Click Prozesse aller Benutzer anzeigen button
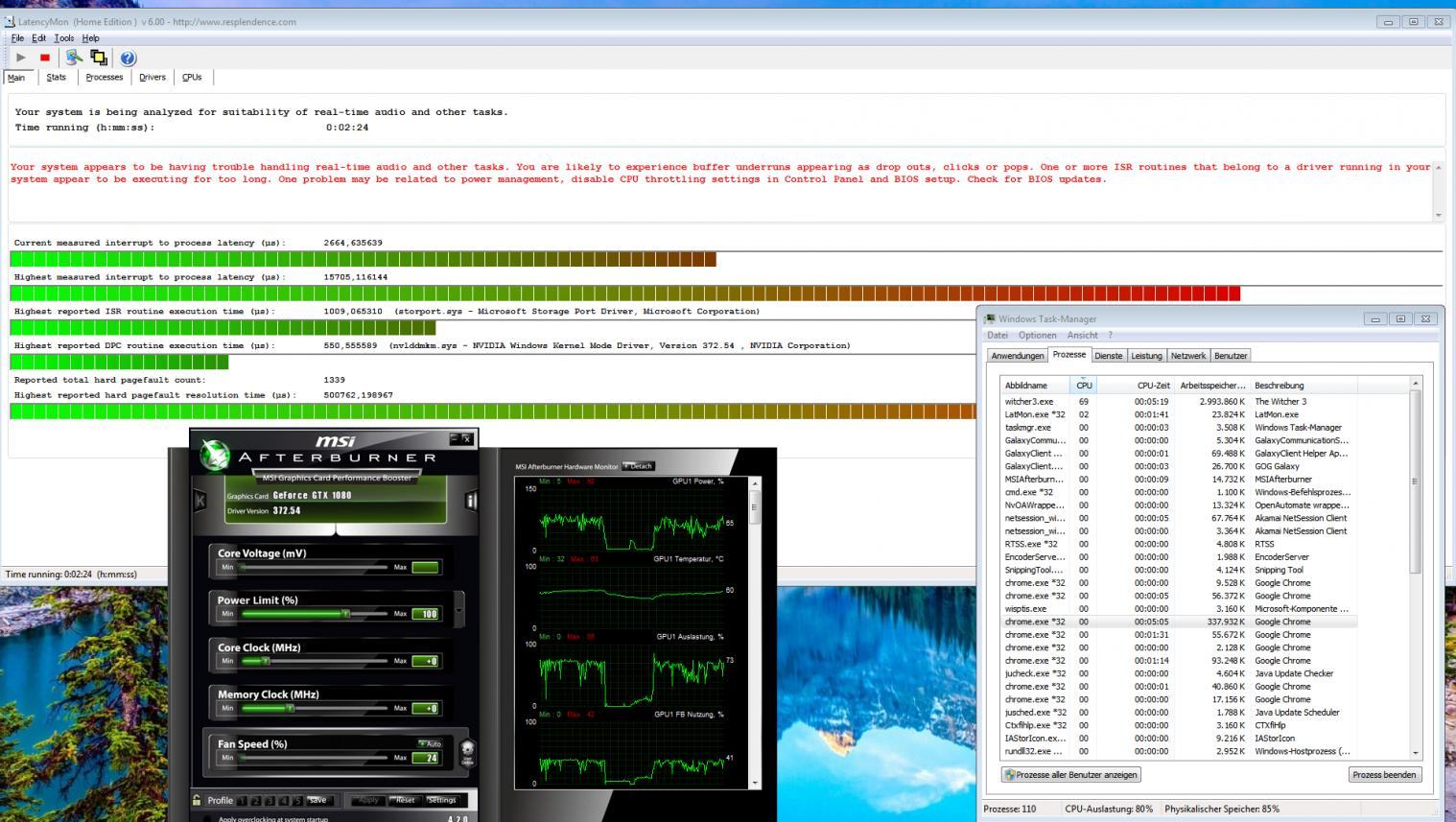 1071,774
